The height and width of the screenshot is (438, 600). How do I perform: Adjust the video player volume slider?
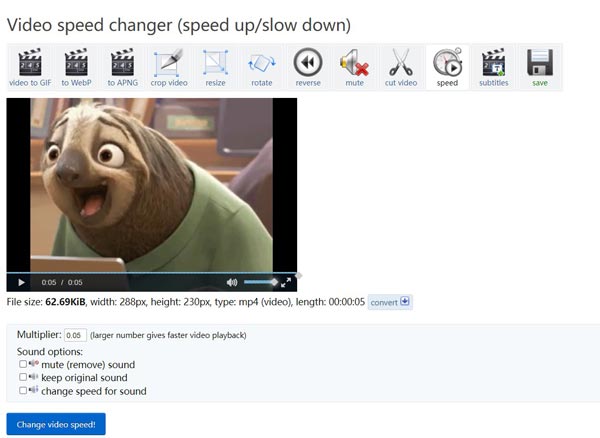pos(260,282)
